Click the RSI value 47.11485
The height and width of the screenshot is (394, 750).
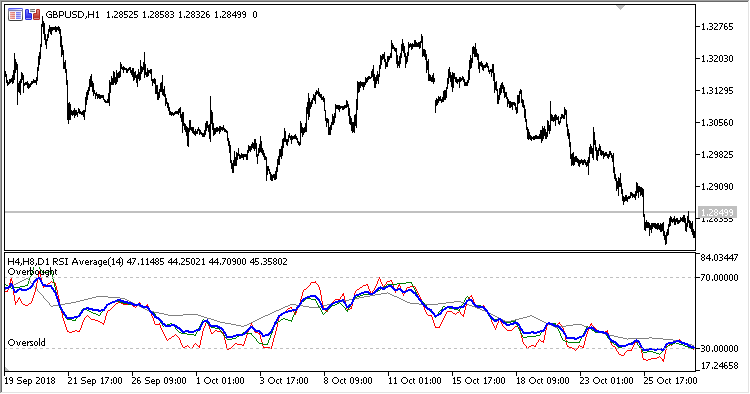click(x=145, y=262)
